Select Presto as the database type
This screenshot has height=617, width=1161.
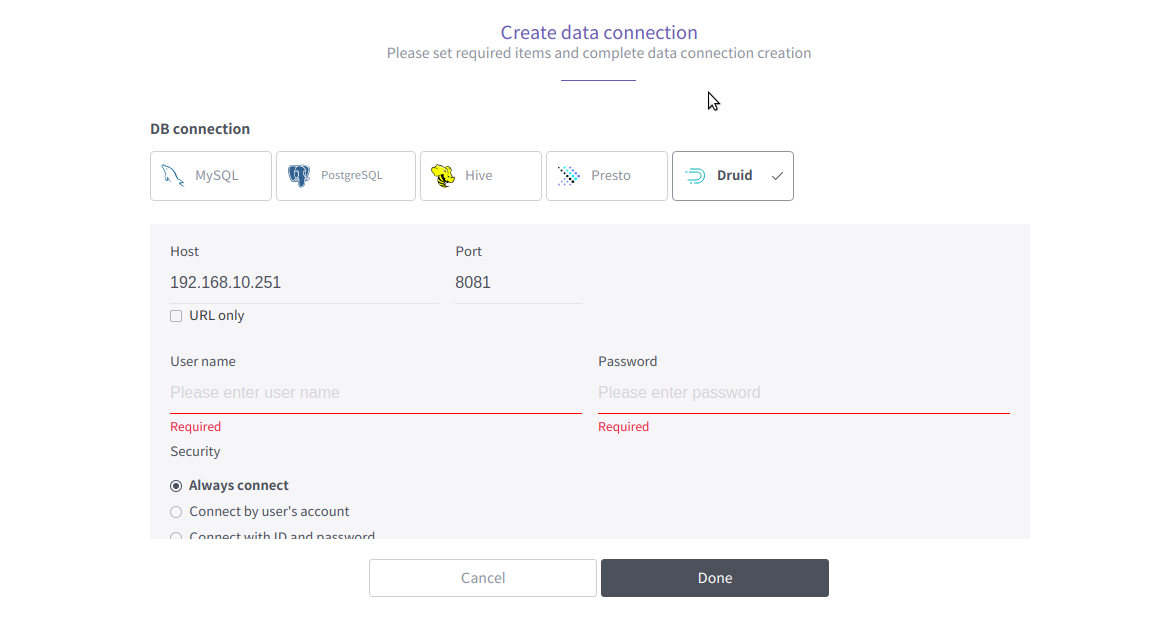[606, 175]
